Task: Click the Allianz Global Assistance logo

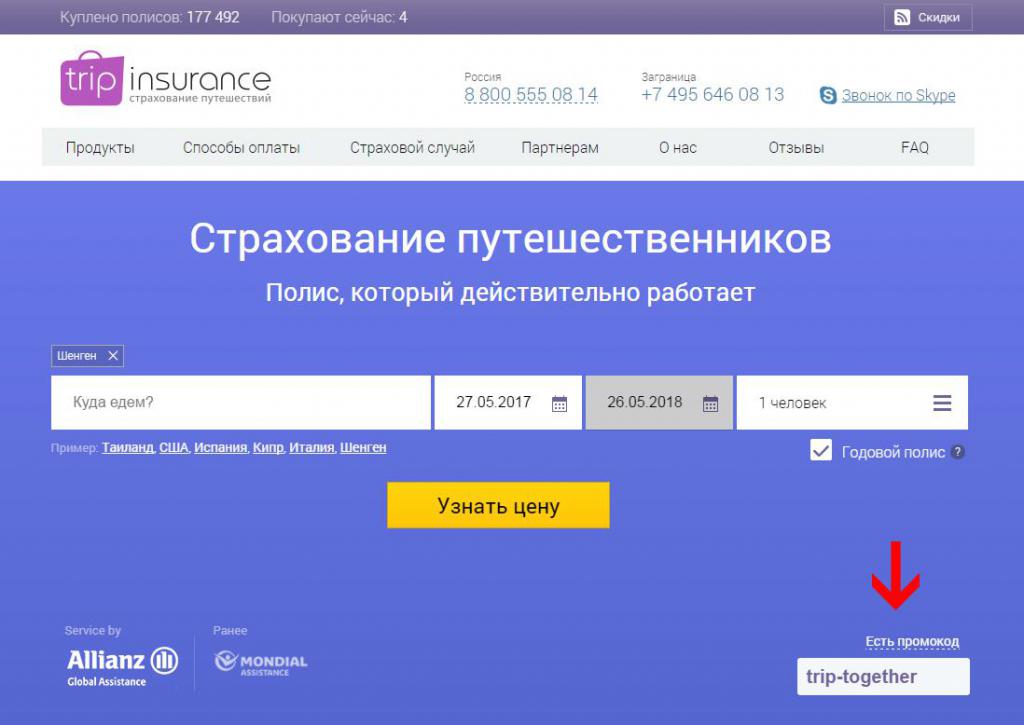Action: (x=122, y=667)
